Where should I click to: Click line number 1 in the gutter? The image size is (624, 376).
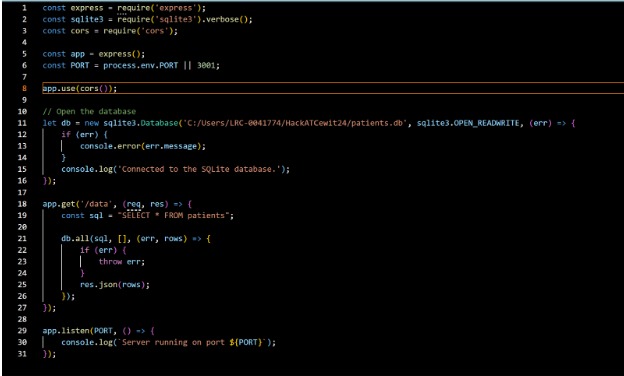click(x=24, y=8)
